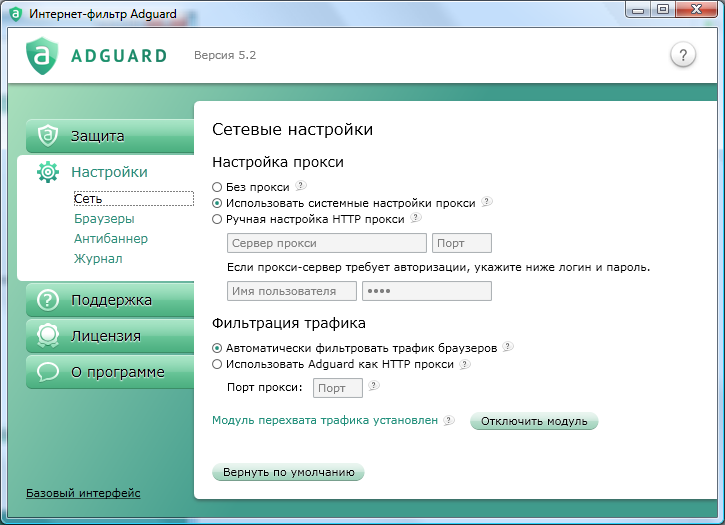Screen dimensions: 725x525
Task: Open the Антибаннер settings subsection
Action: coord(111,238)
